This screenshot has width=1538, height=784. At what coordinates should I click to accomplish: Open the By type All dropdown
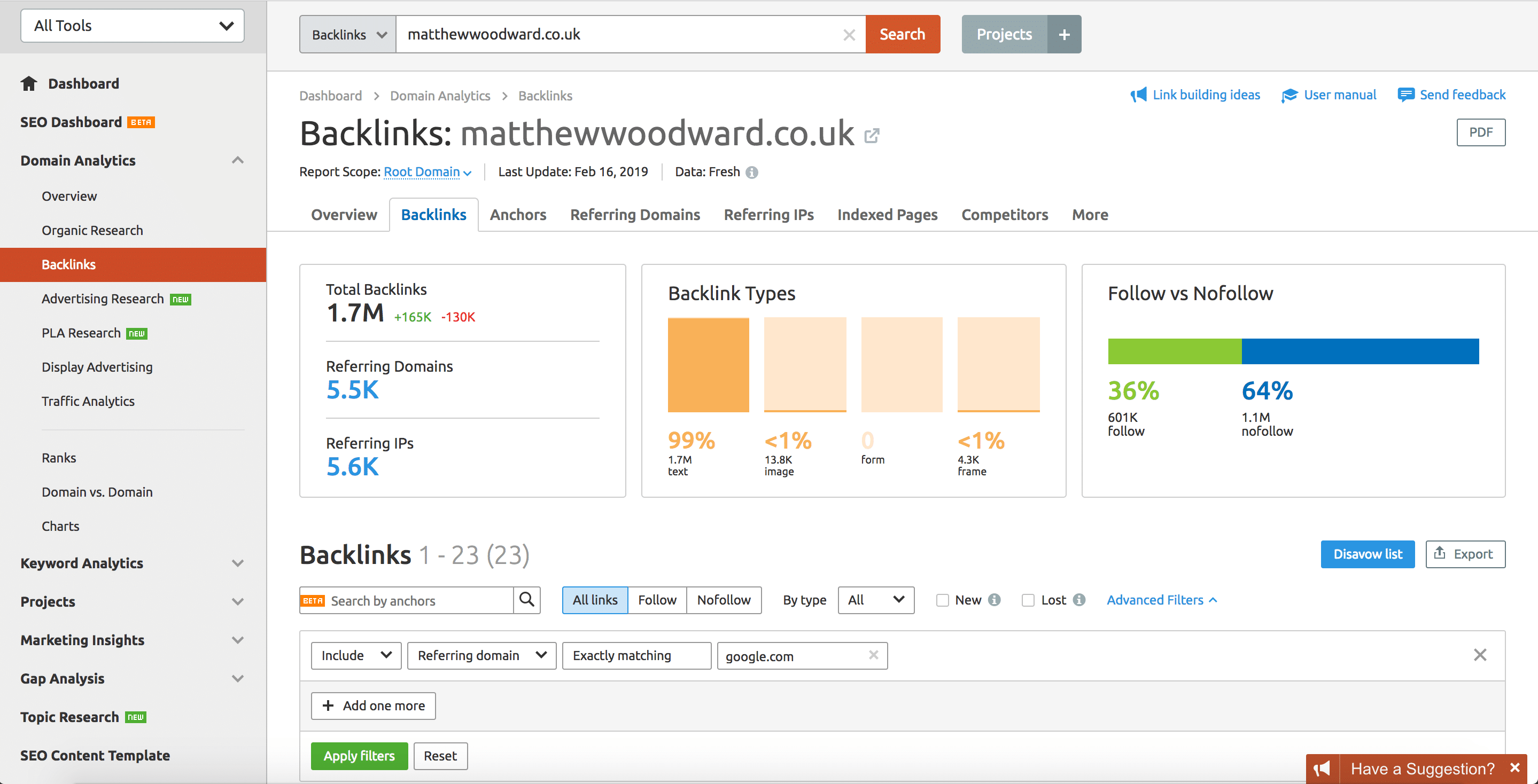(875, 600)
